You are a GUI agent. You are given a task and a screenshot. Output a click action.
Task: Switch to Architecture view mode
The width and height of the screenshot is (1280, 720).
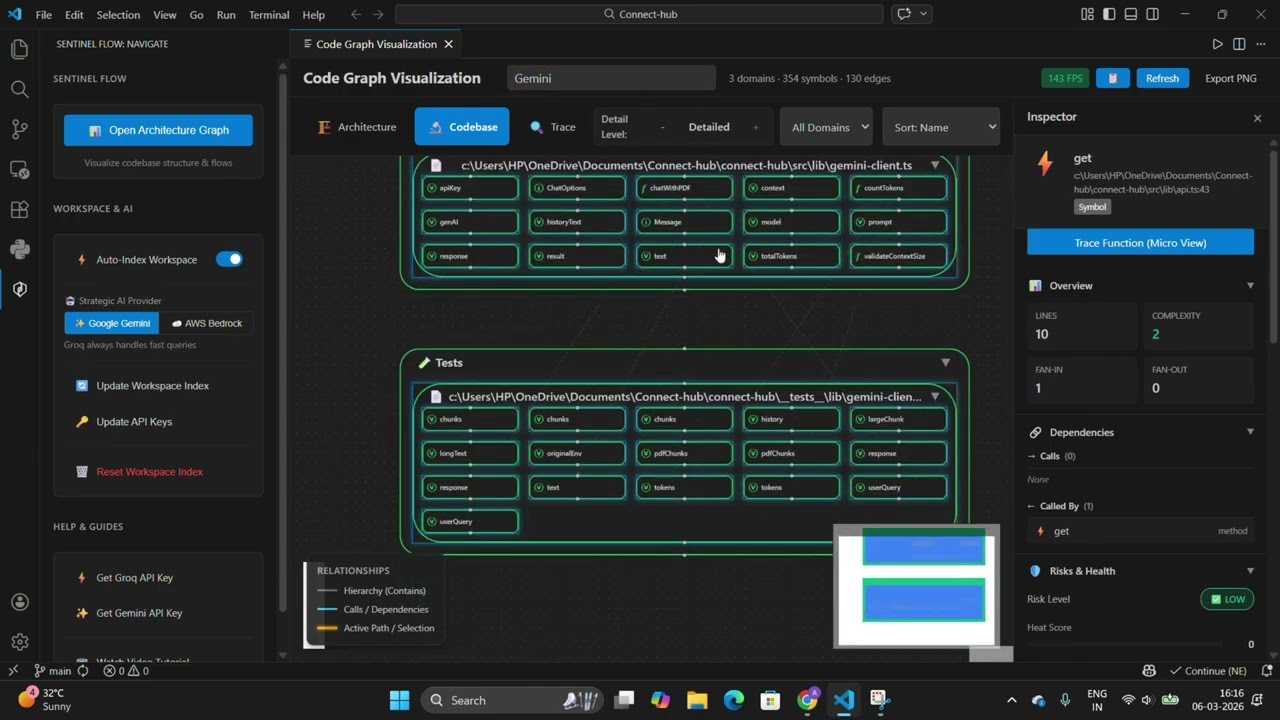coord(357,127)
